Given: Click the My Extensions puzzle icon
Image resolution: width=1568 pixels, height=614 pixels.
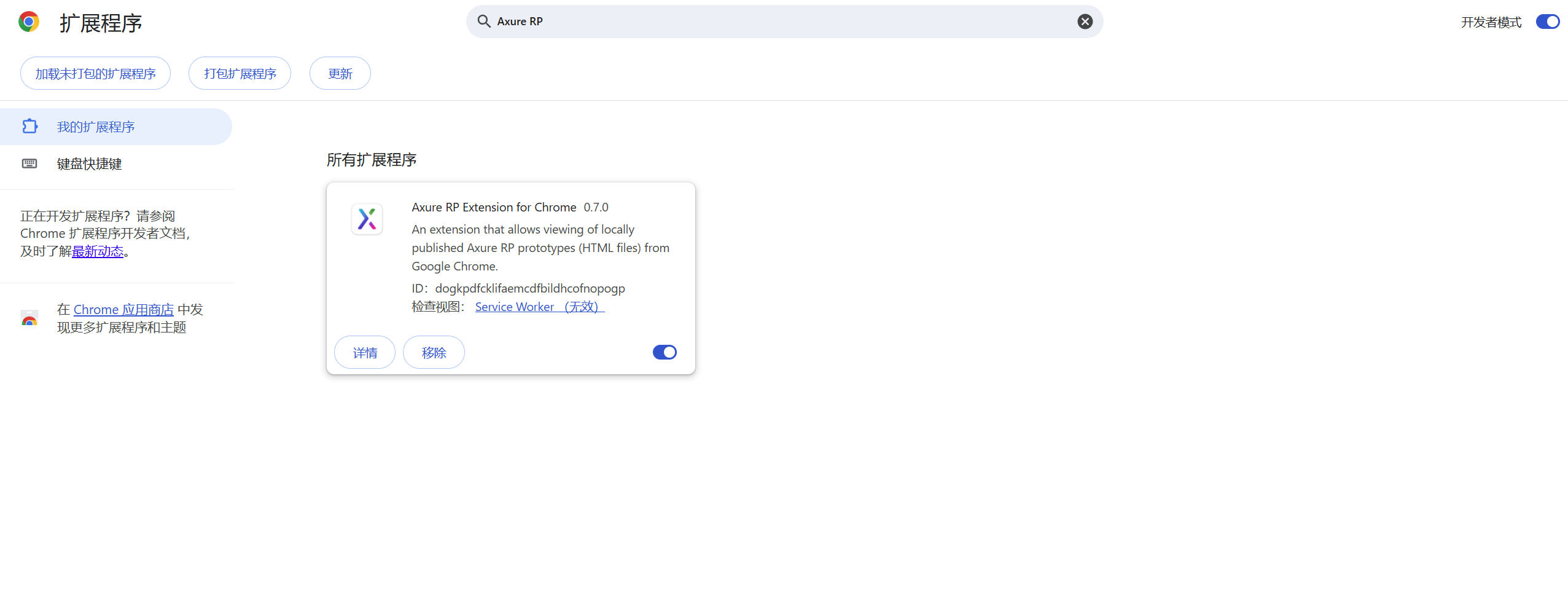Looking at the screenshot, I should 29,127.
